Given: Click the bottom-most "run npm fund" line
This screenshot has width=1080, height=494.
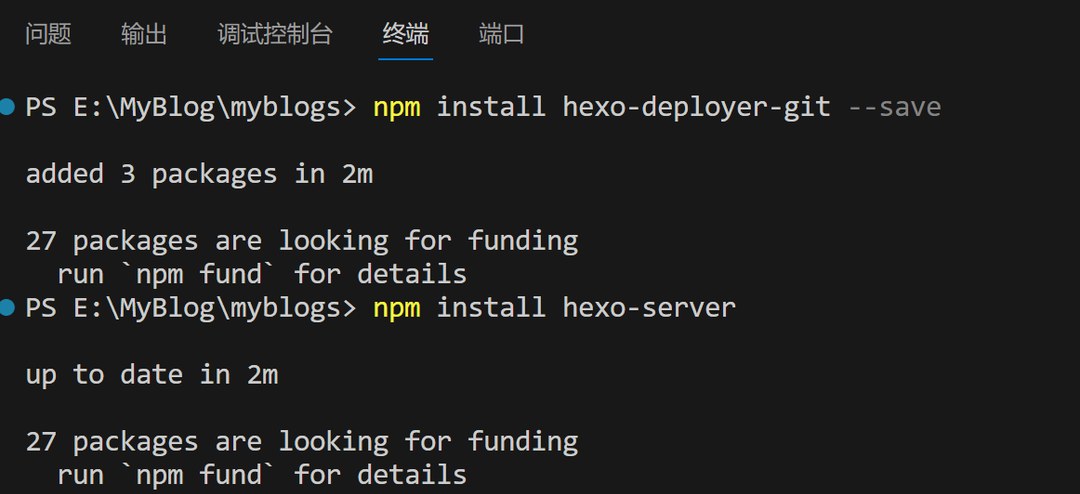Looking at the screenshot, I should tap(262, 474).
